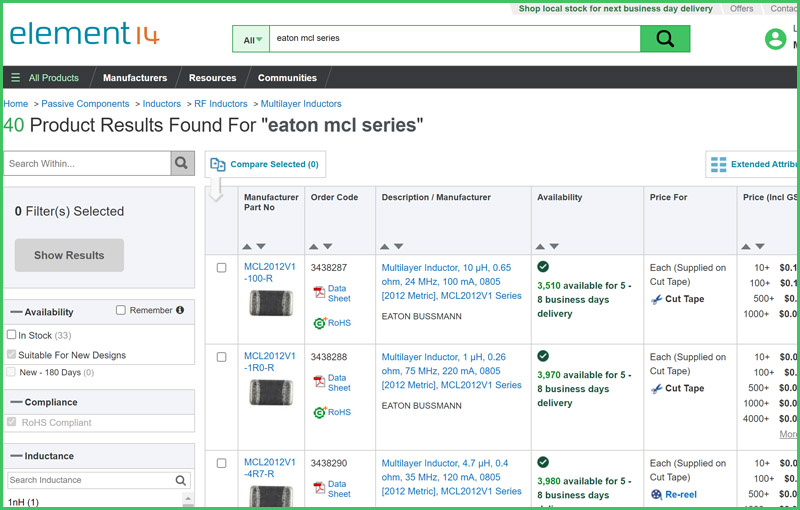Click the element14 logo
The image size is (800, 510).
pos(85,34)
